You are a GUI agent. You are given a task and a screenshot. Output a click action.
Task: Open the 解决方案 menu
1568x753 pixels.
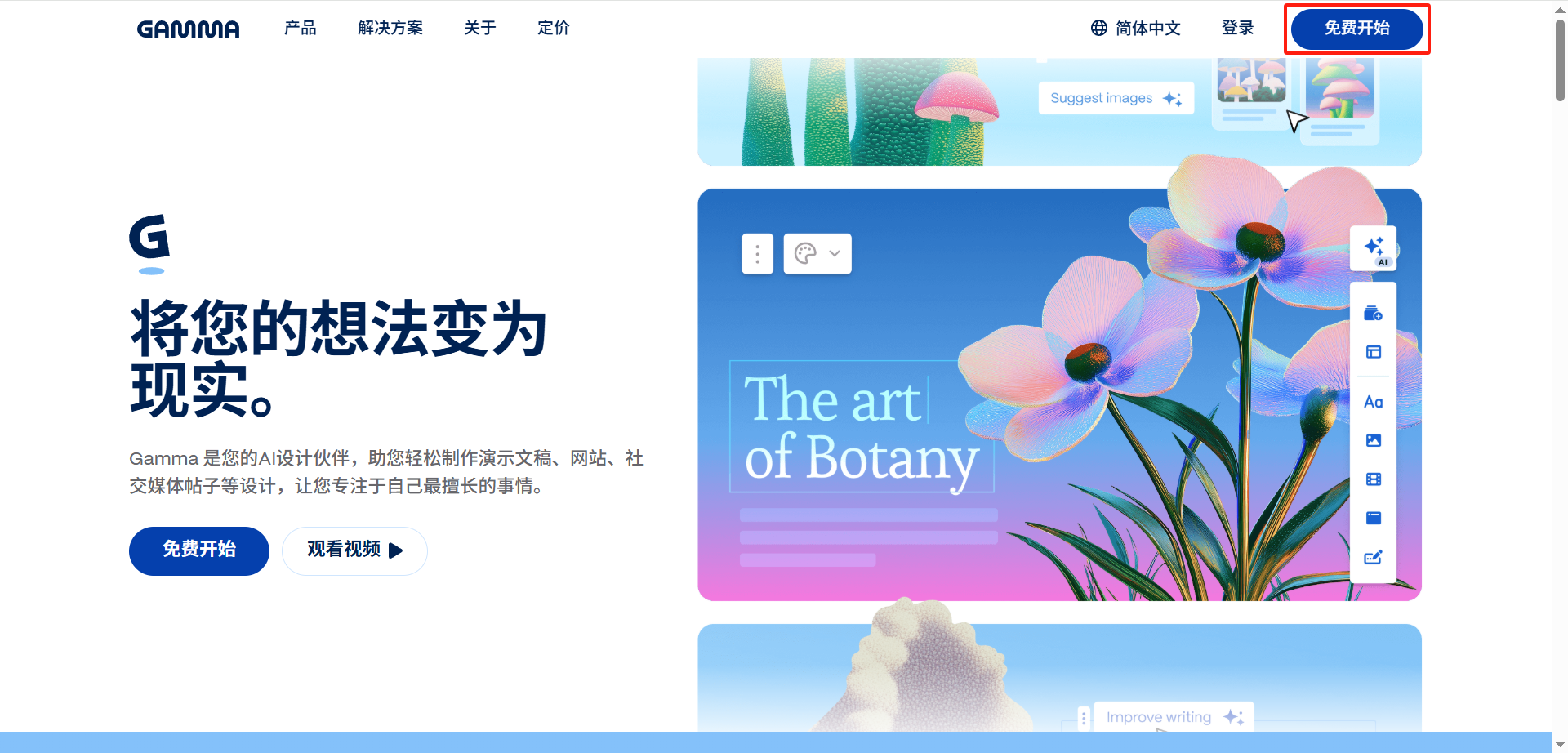click(x=390, y=29)
